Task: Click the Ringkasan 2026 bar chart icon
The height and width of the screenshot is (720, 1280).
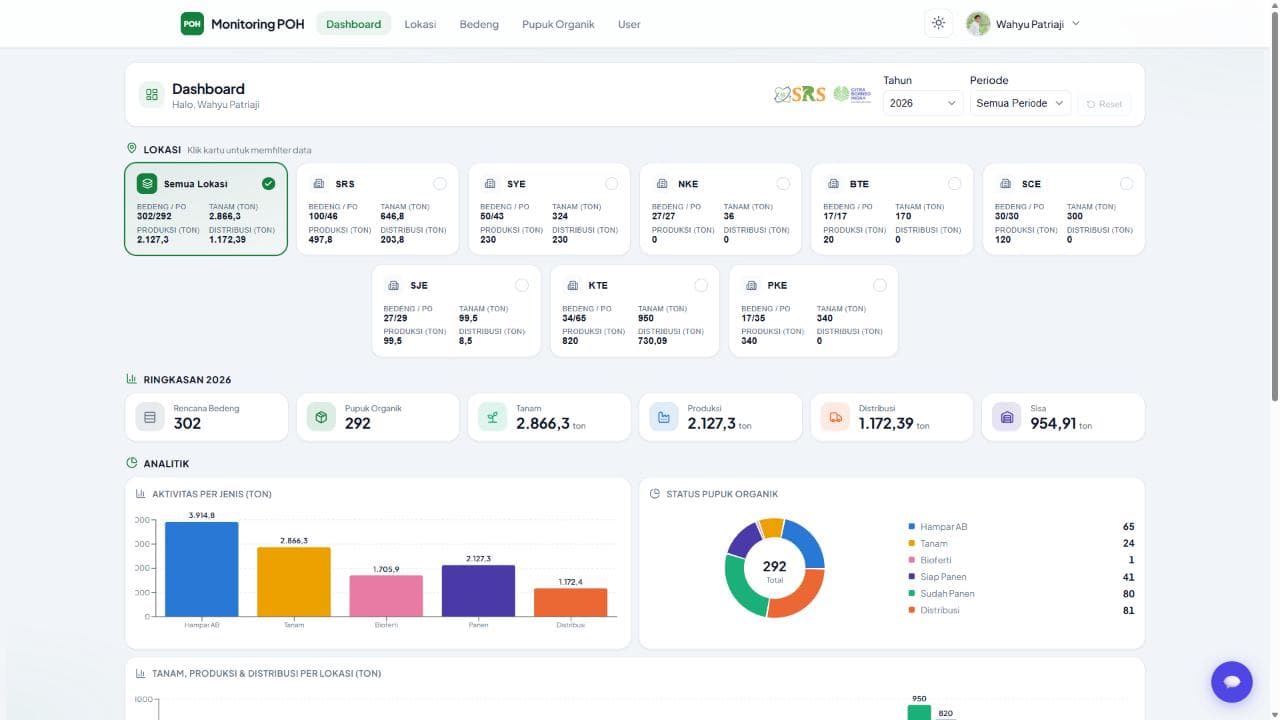Action: point(131,379)
